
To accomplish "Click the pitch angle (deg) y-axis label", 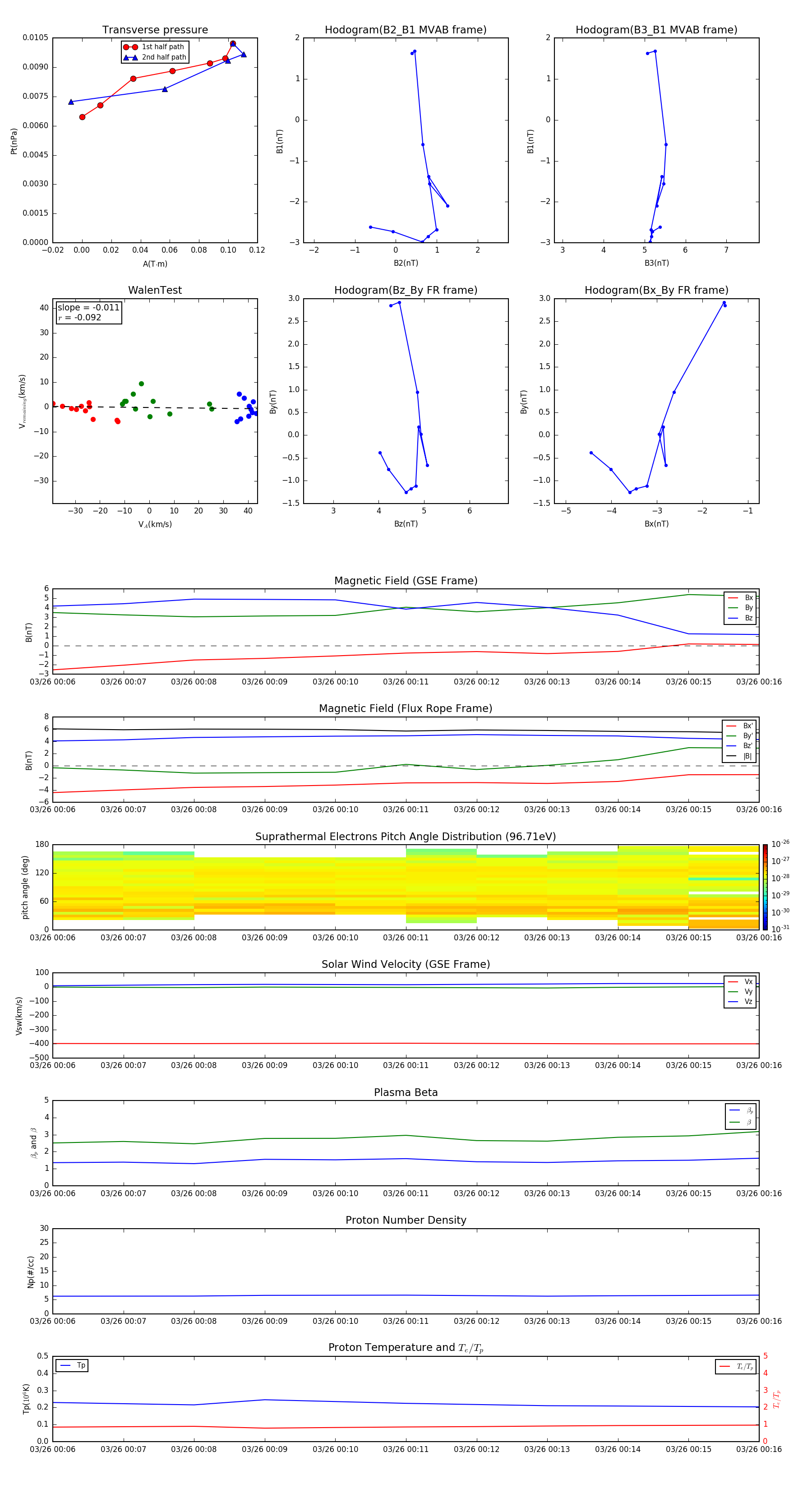I will click(25, 887).
